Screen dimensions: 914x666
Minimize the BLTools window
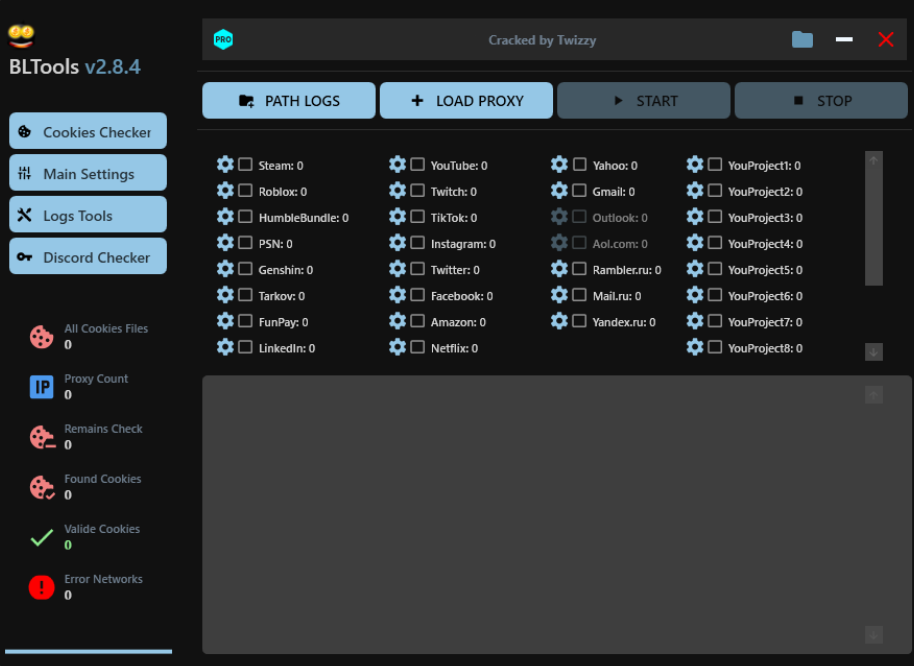844,39
